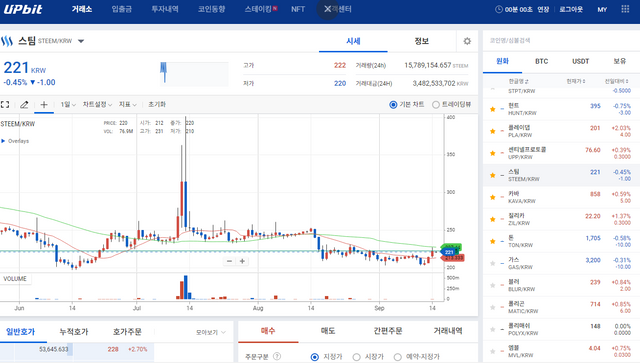Add MATIC/KRW to favorites star
This screenshot has width=640, height=363.
click(493, 307)
